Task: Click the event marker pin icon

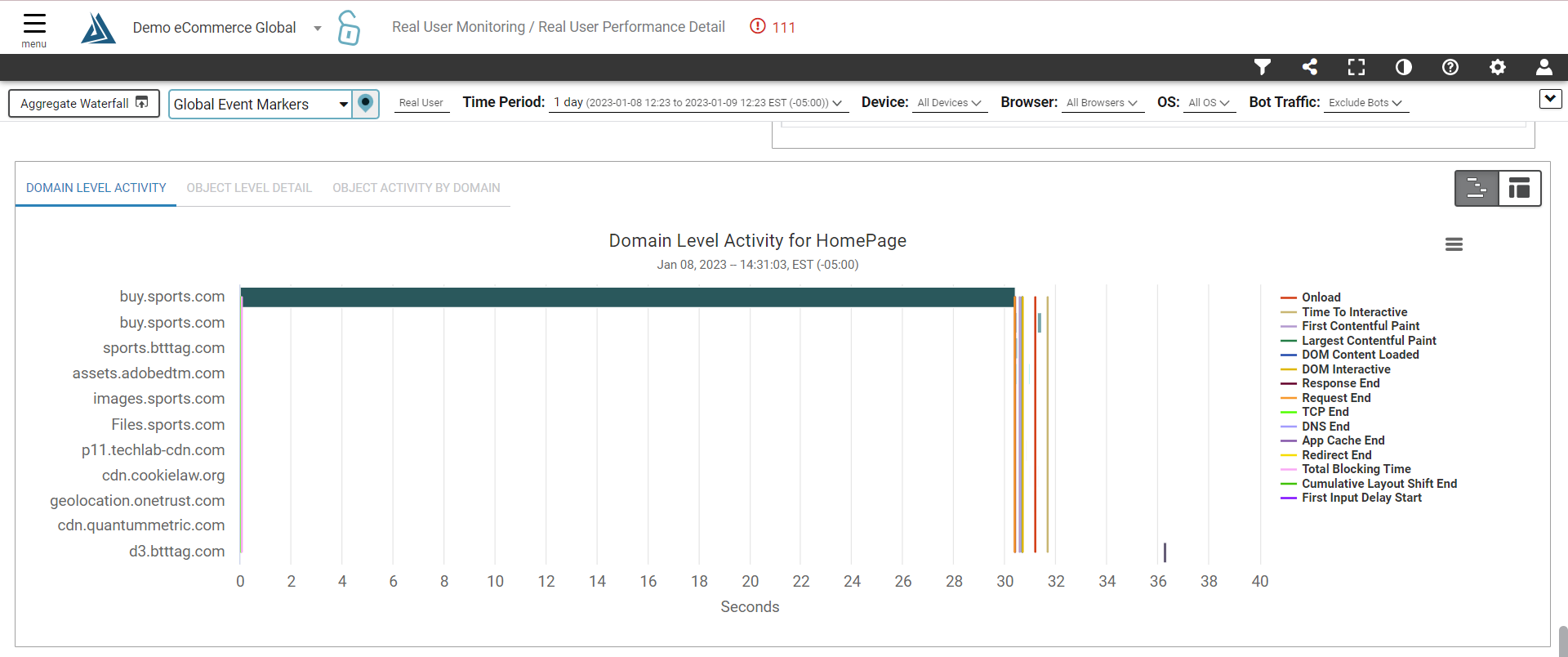Action: [366, 104]
